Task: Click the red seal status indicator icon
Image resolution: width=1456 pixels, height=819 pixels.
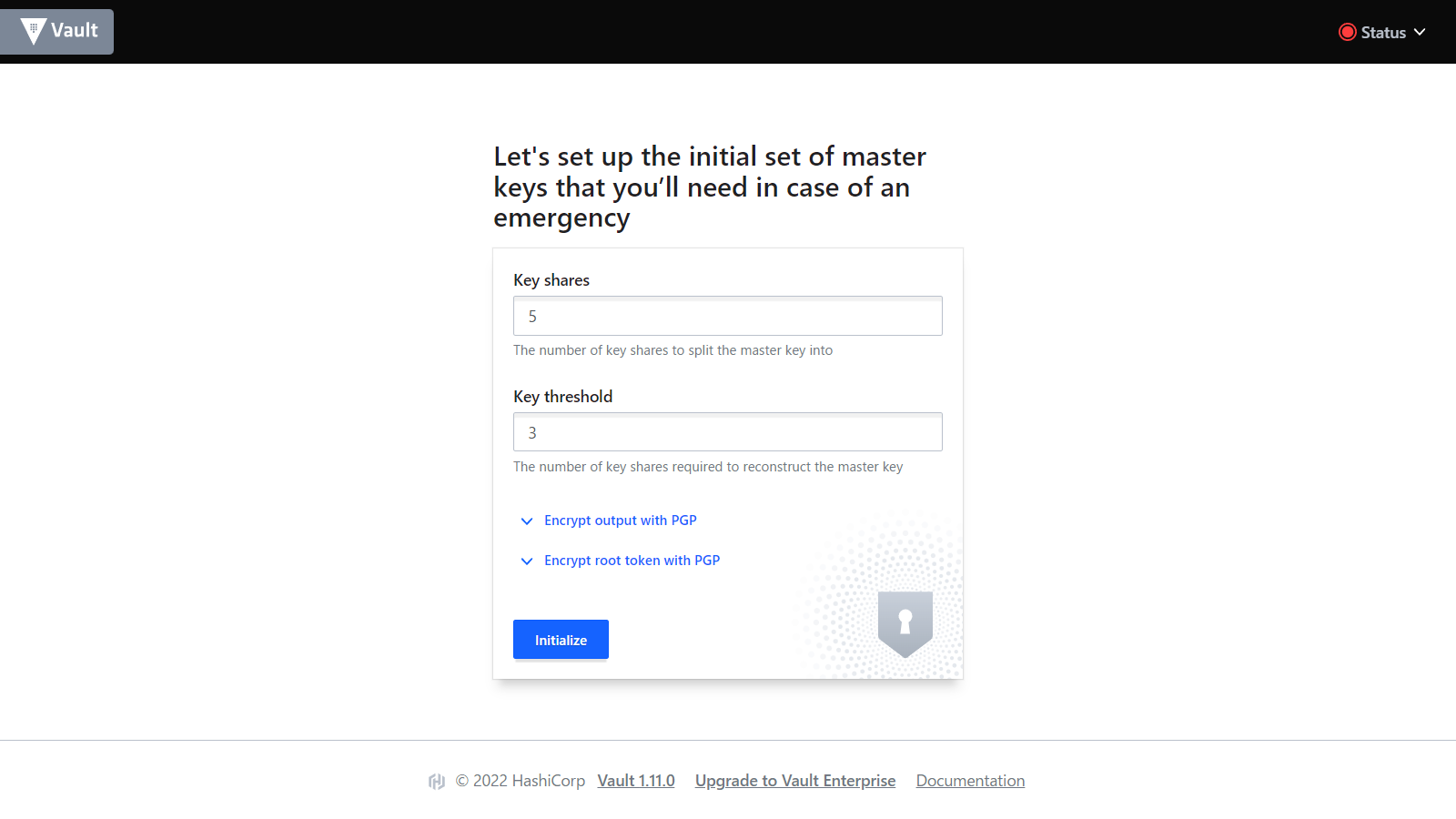Action: (1347, 33)
